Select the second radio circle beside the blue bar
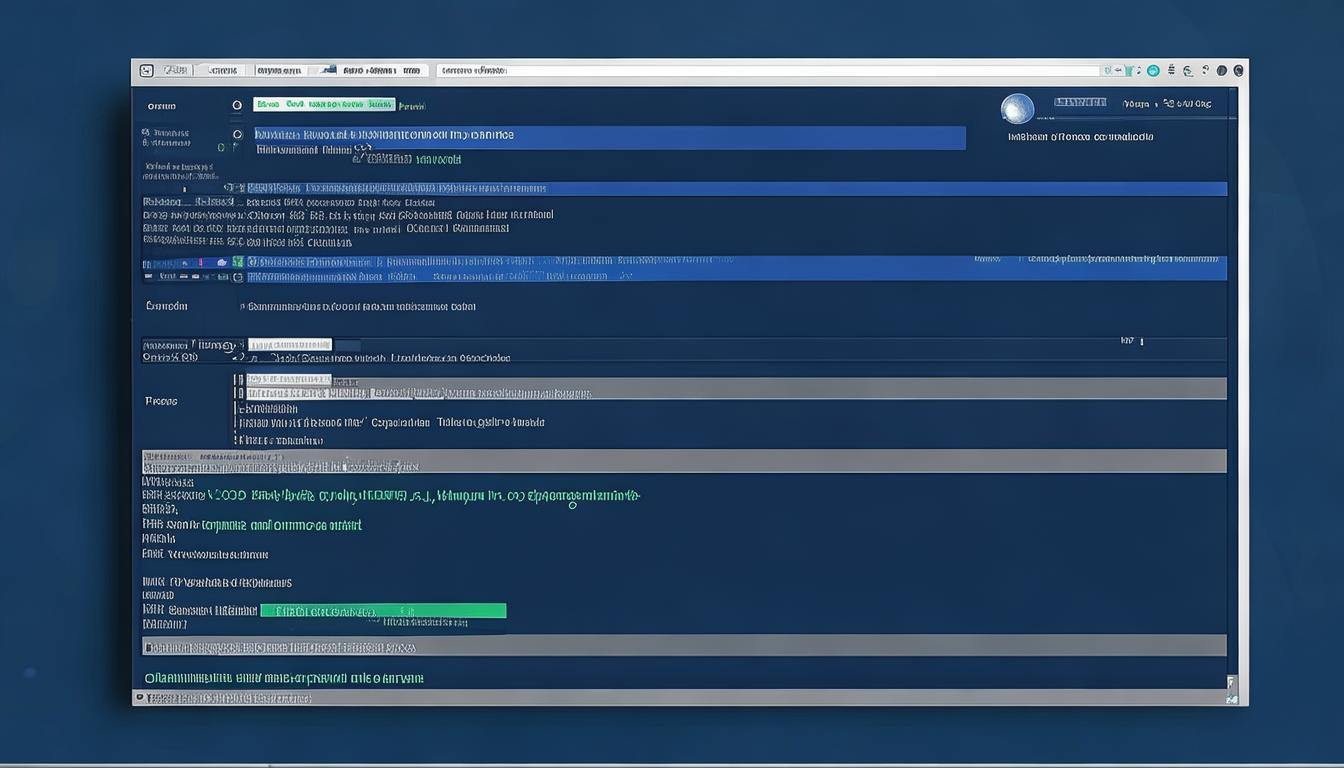This screenshot has width=1344, height=768. coord(237,134)
